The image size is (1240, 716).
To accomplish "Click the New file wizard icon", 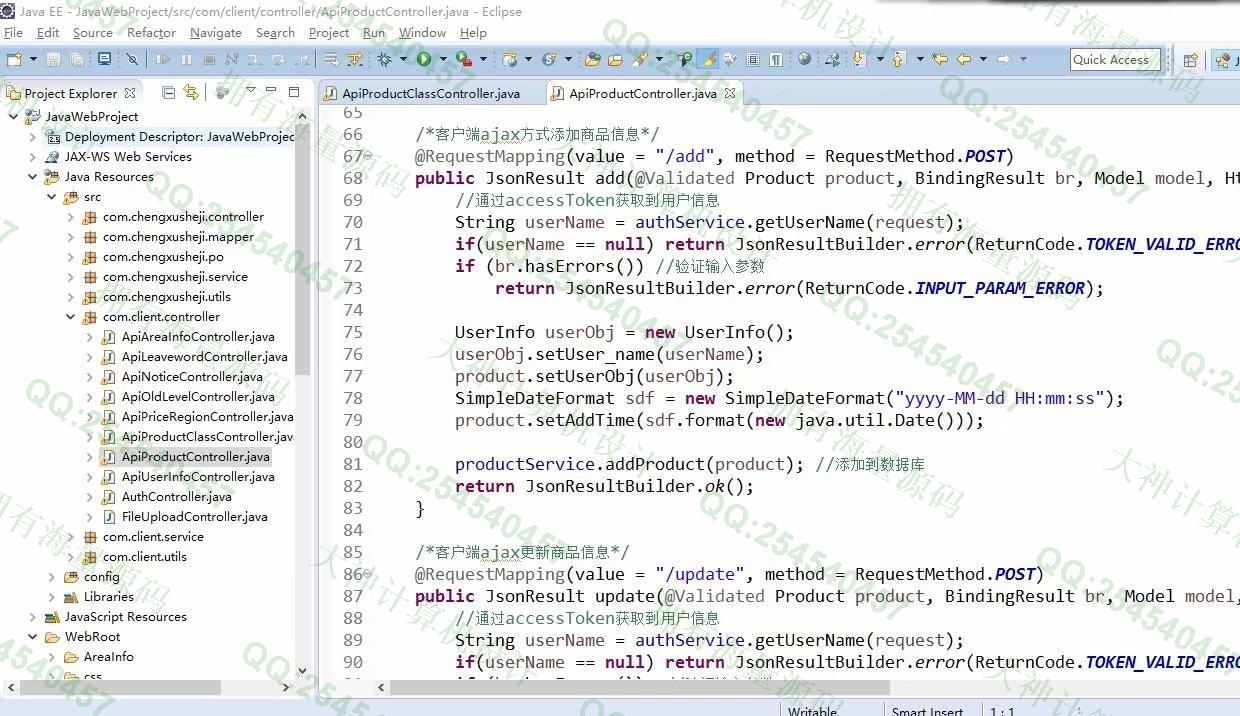I will (14, 60).
